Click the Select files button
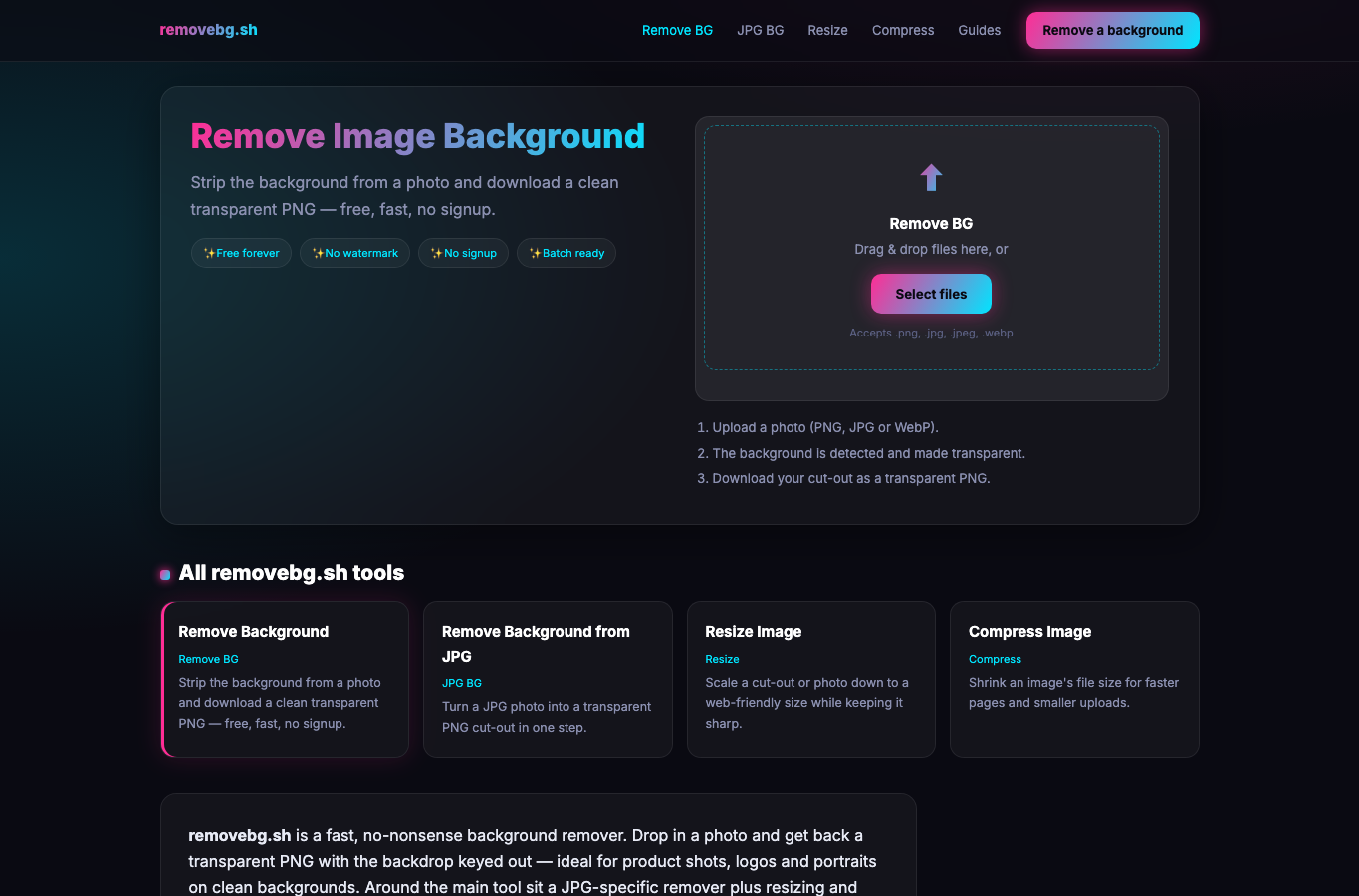 [931, 294]
